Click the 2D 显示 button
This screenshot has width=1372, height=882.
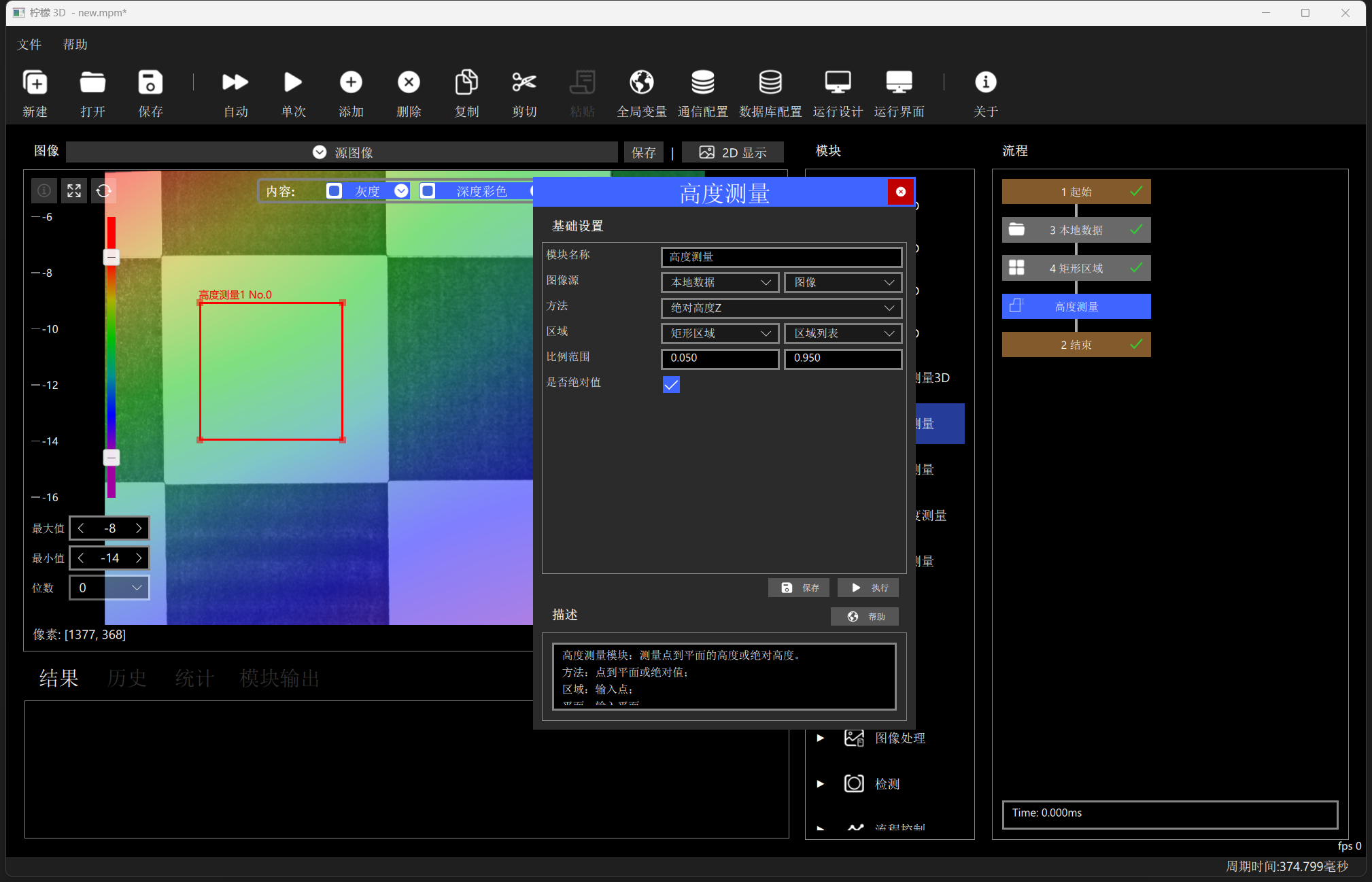click(733, 152)
